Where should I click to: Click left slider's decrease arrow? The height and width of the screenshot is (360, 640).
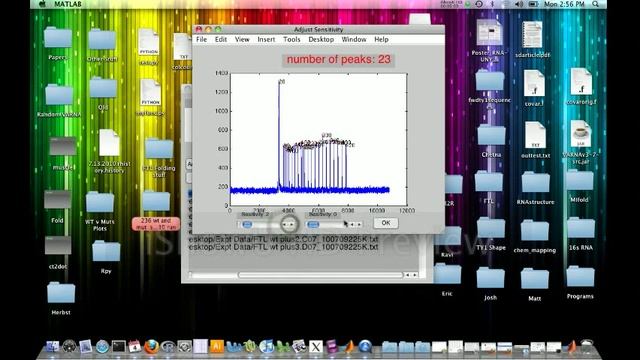[x=285, y=224]
